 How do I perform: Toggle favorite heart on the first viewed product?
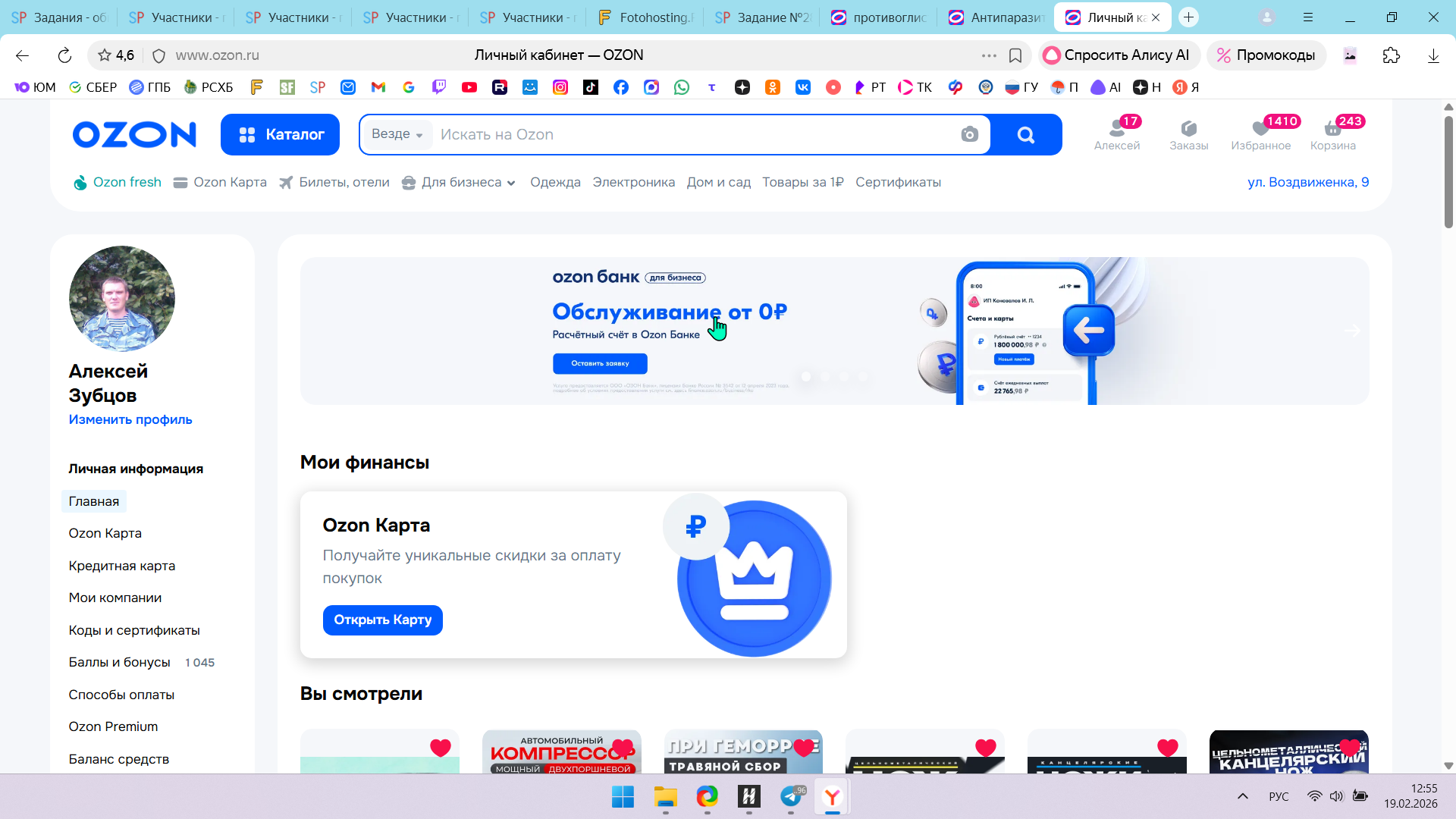441,748
